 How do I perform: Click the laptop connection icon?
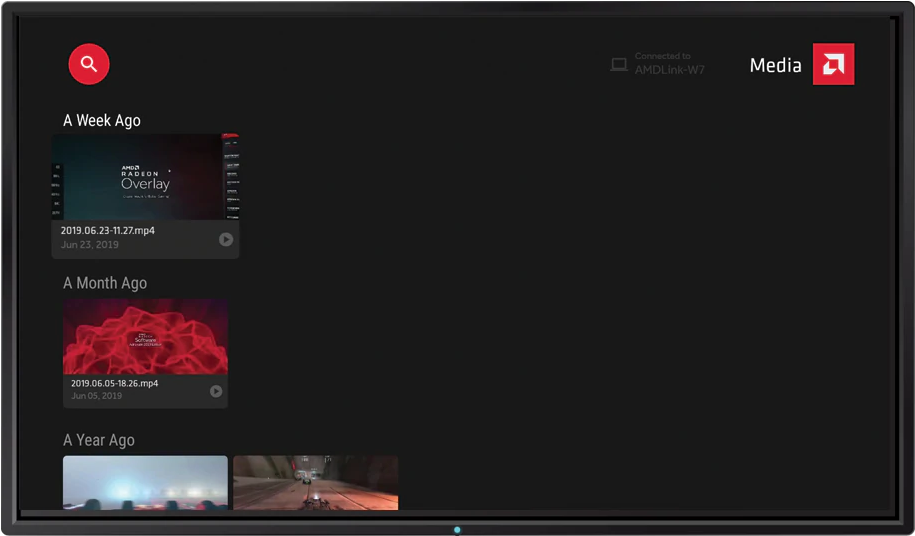tap(619, 64)
